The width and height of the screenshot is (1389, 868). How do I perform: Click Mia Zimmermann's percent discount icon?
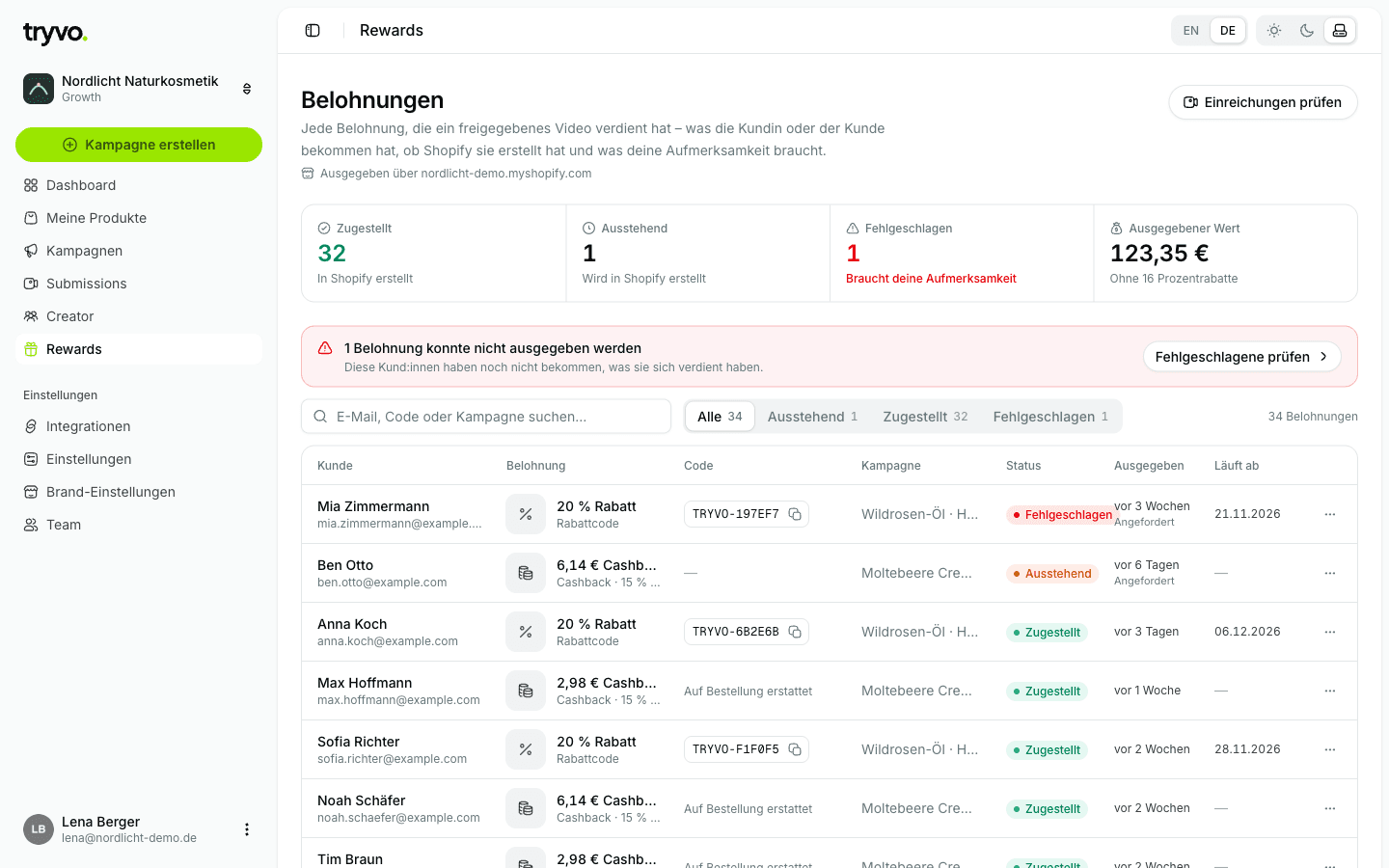[526, 514]
